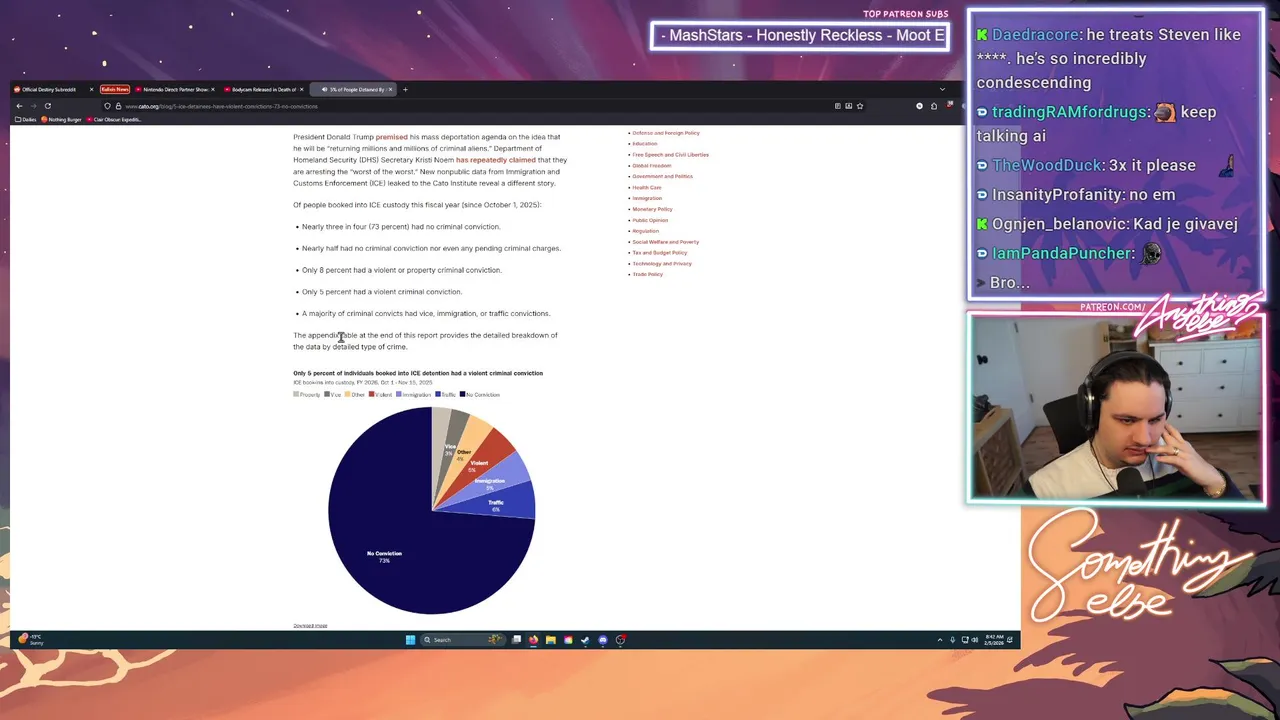Click the No Conviction legend swatch
1280x720 pixels.
click(462, 395)
